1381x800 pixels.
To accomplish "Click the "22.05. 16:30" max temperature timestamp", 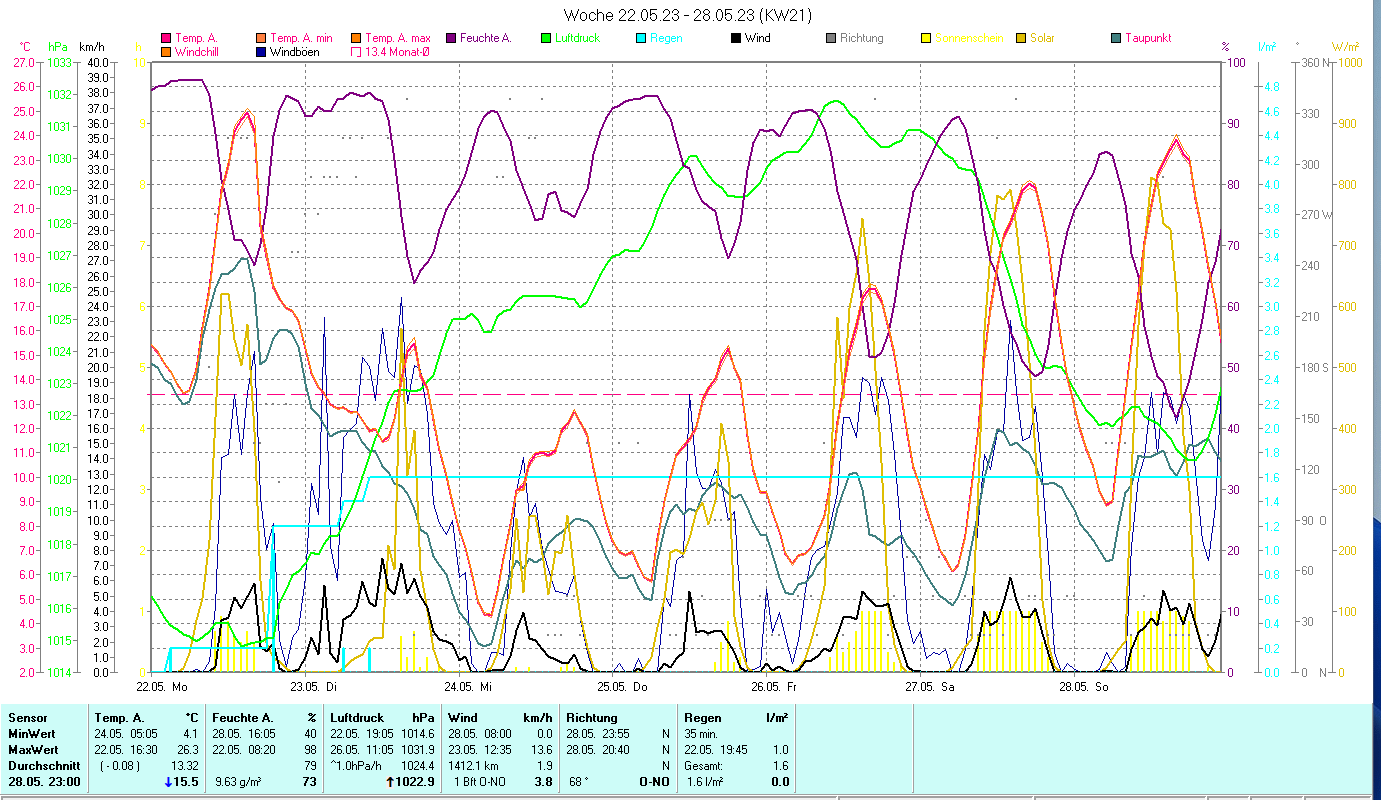I will [x=126, y=750].
